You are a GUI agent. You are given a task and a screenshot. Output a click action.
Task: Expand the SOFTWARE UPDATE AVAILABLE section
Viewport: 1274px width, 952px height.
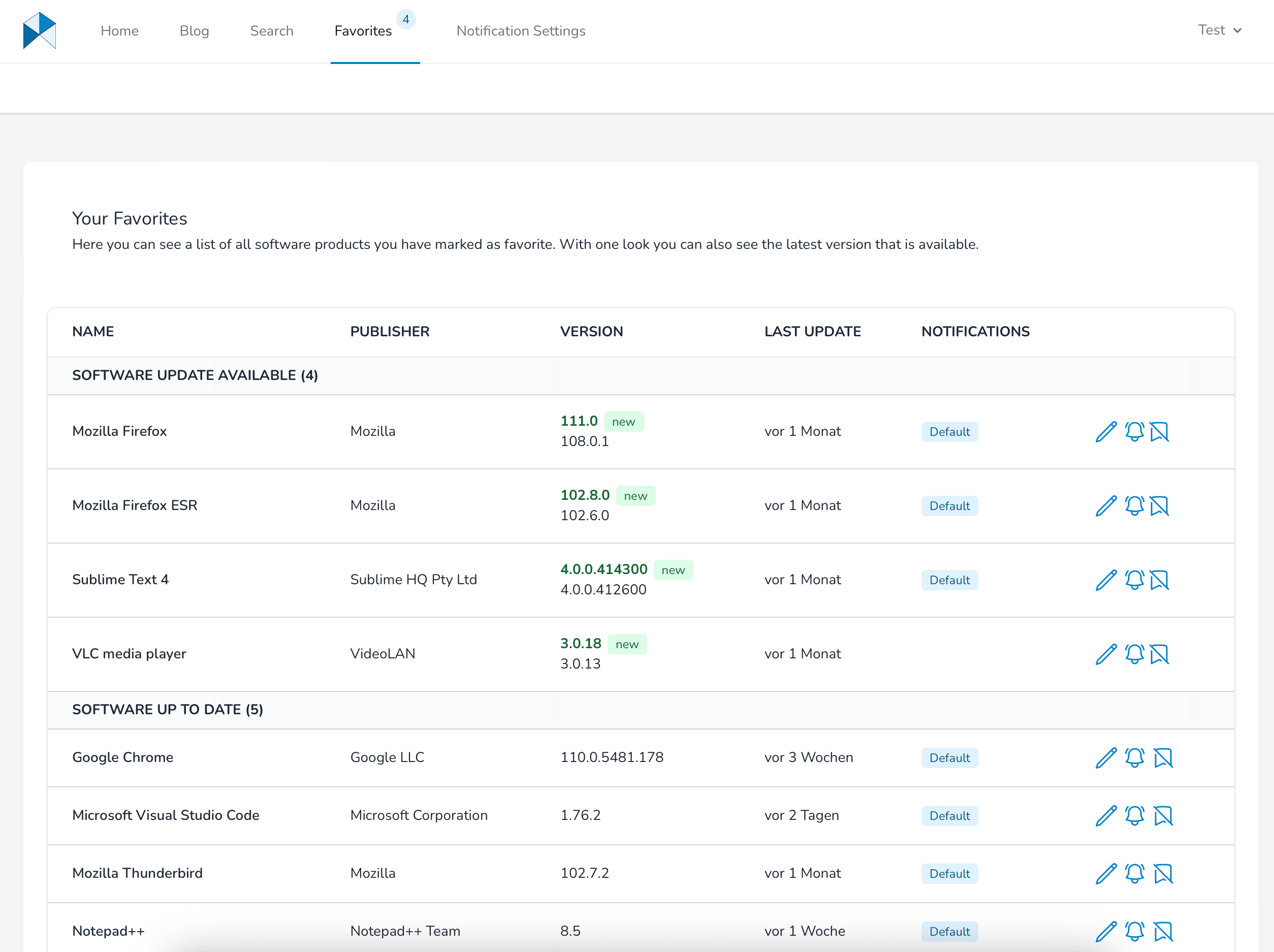click(195, 375)
